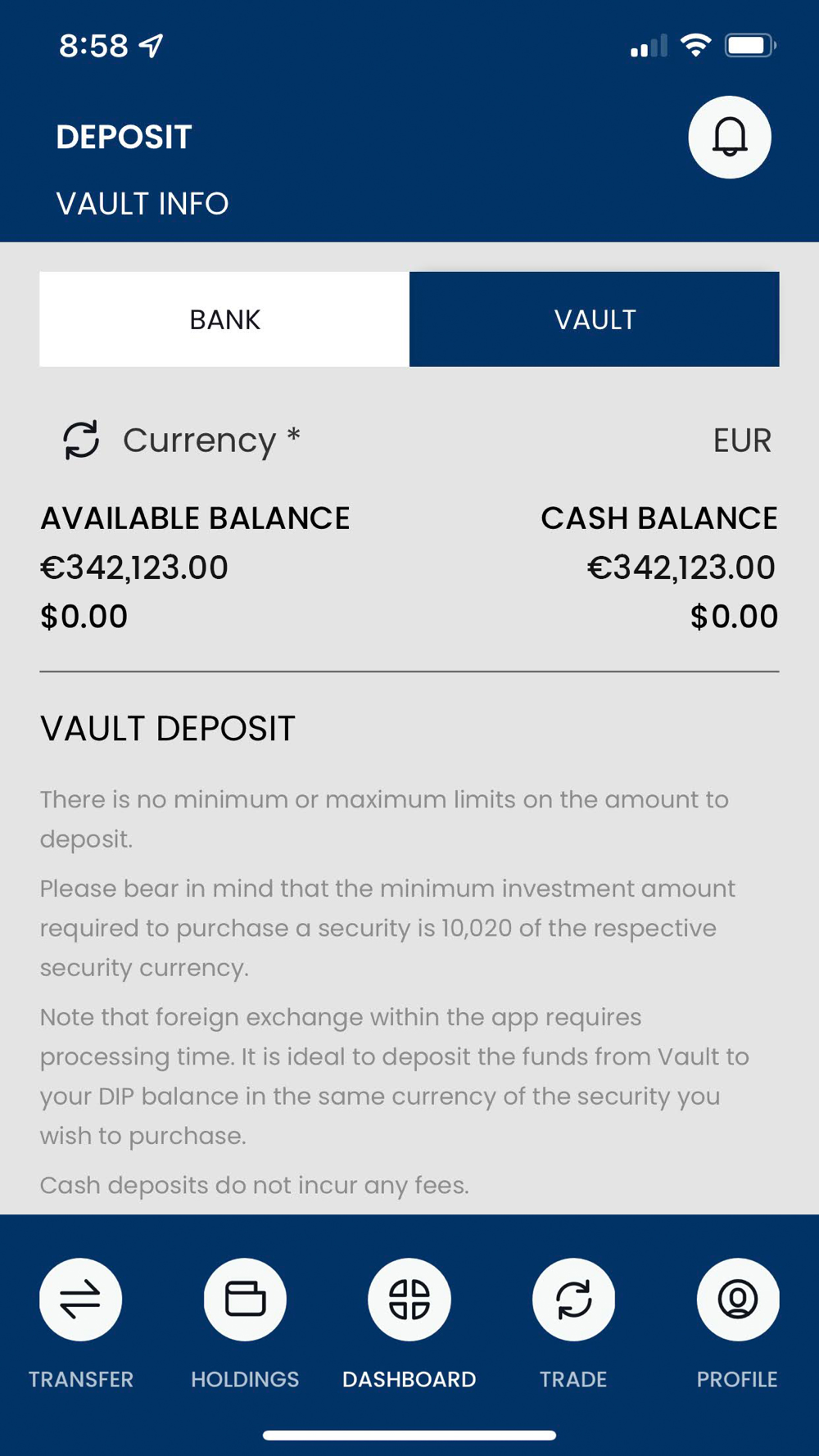Tap the available balance €342,123.00 amount

[x=134, y=567]
